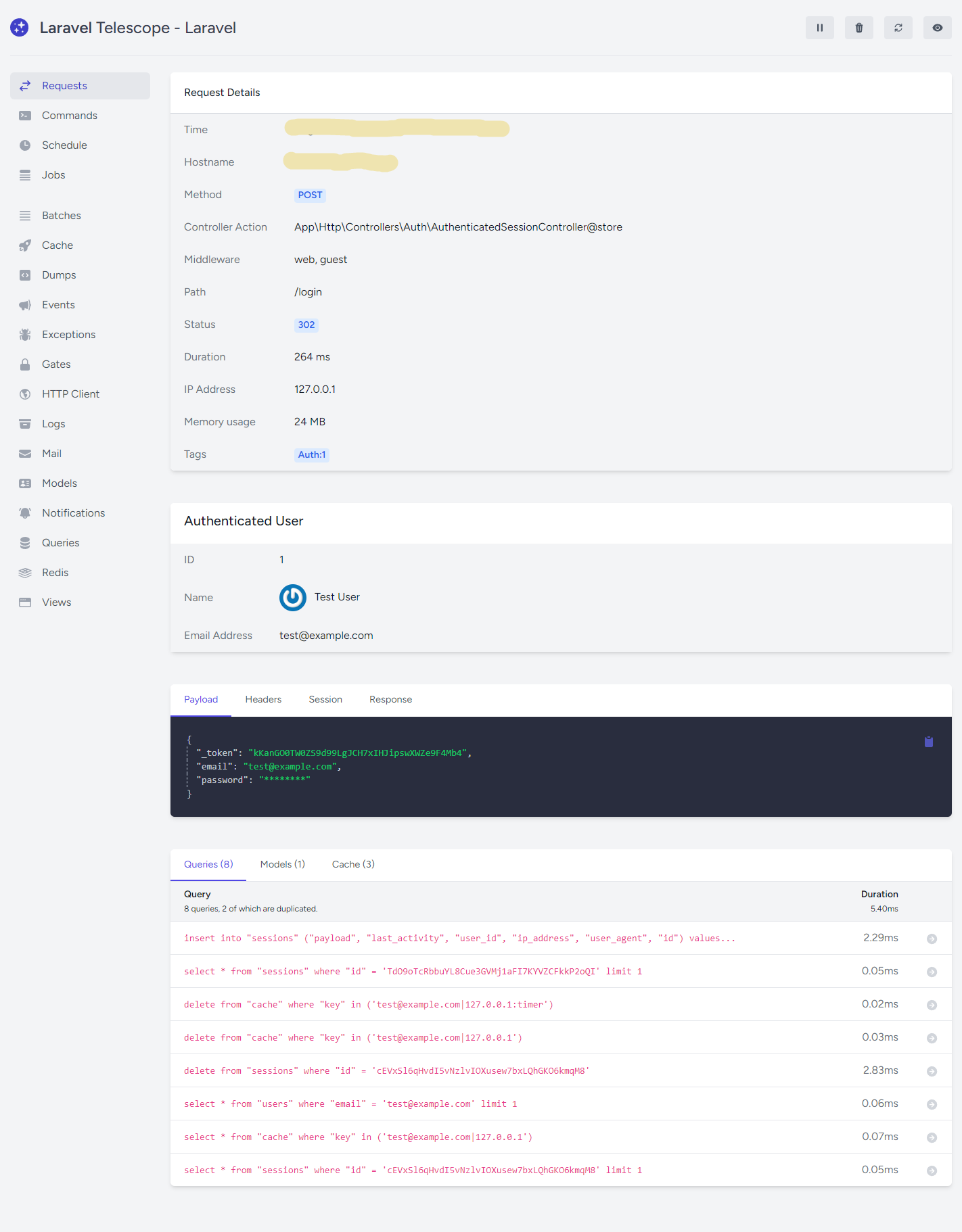Open Batches in the sidebar
The width and height of the screenshot is (962, 1232).
pyautogui.click(x=80, y=216)
